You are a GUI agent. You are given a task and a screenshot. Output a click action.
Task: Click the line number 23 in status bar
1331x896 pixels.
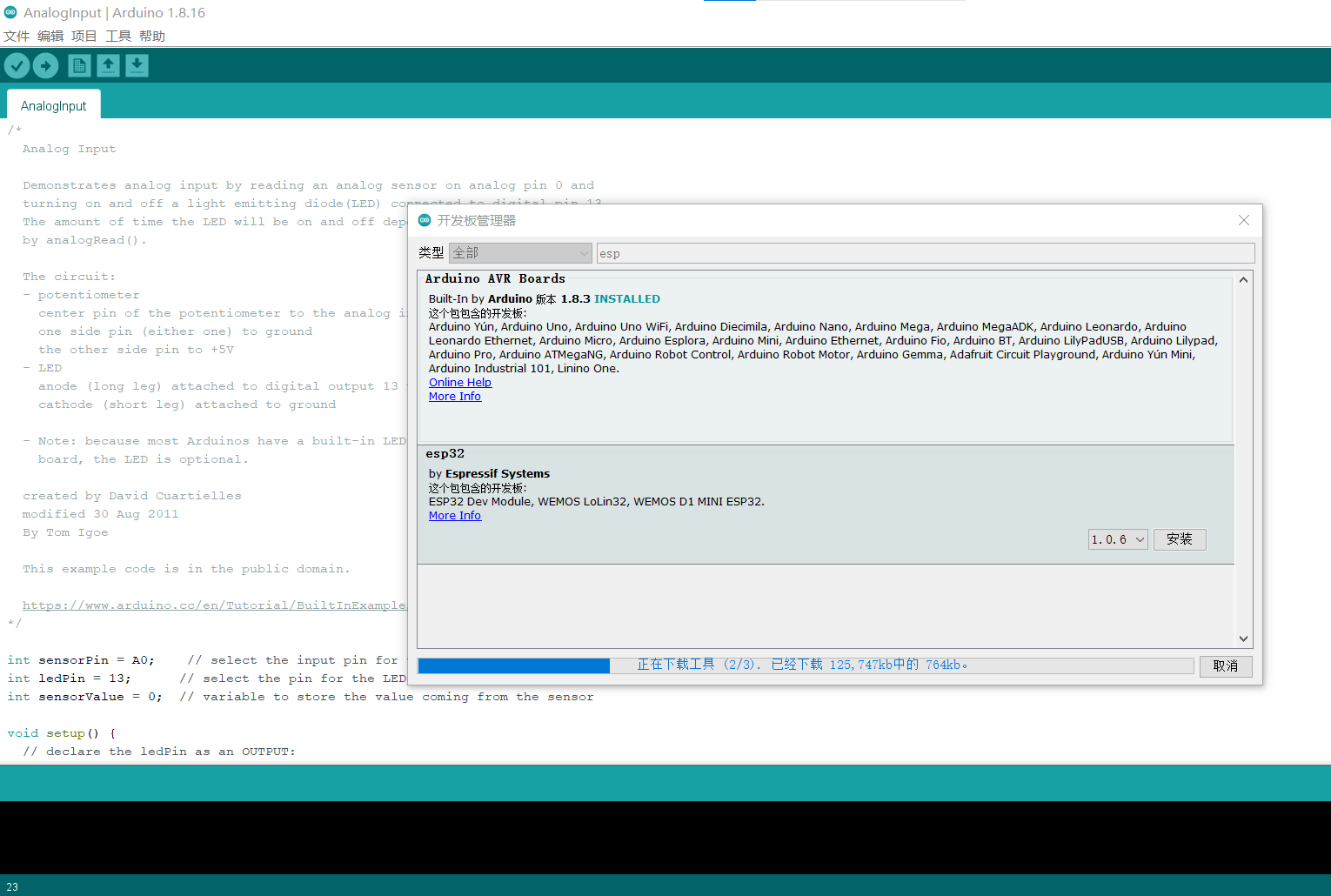point(12,886)
